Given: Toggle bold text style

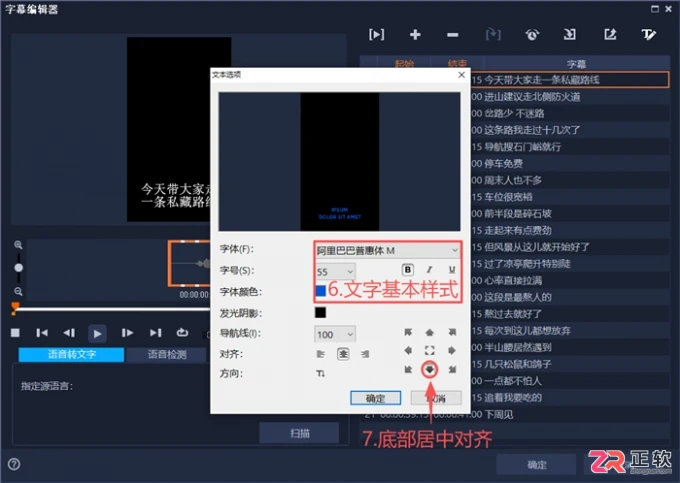Looking at the screenshot, I should pyautogui.click(x=408, y=270).
